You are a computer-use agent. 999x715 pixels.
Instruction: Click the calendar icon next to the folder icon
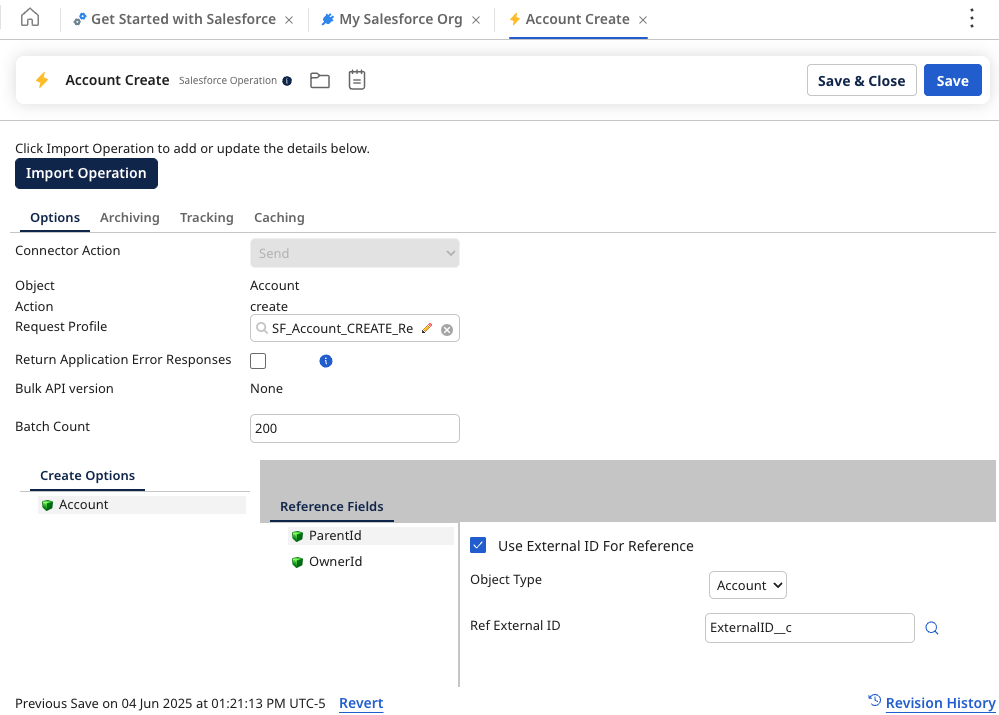point(356,80)
